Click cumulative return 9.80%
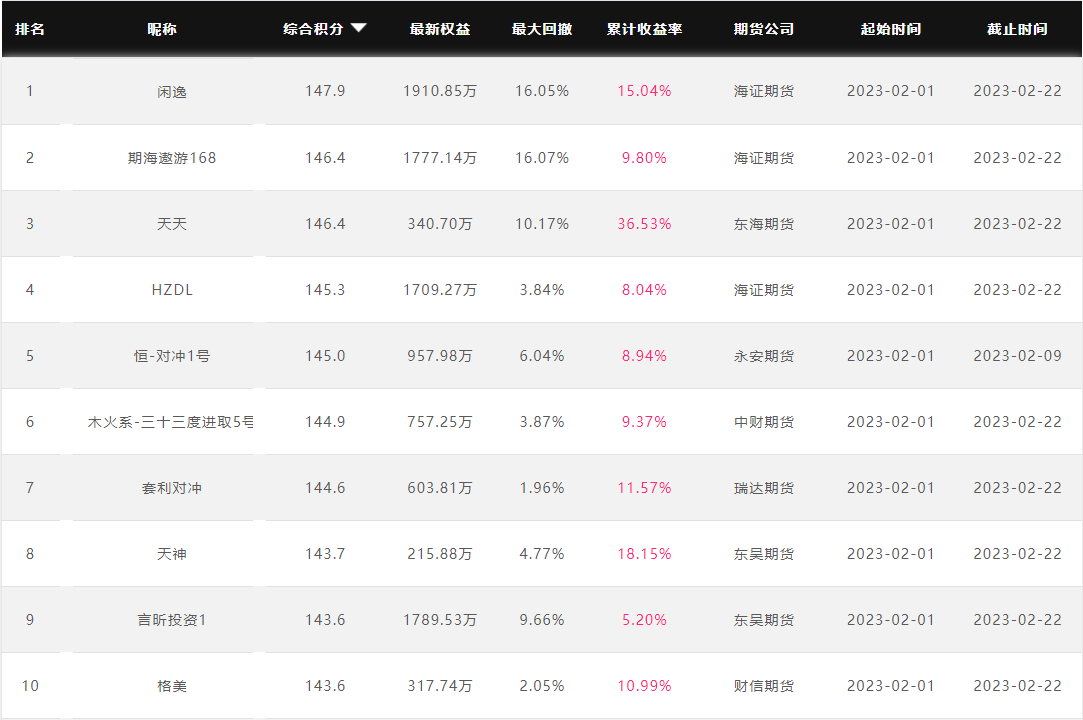The width and height of the screenshot is (1083, 720). [644, 158]
